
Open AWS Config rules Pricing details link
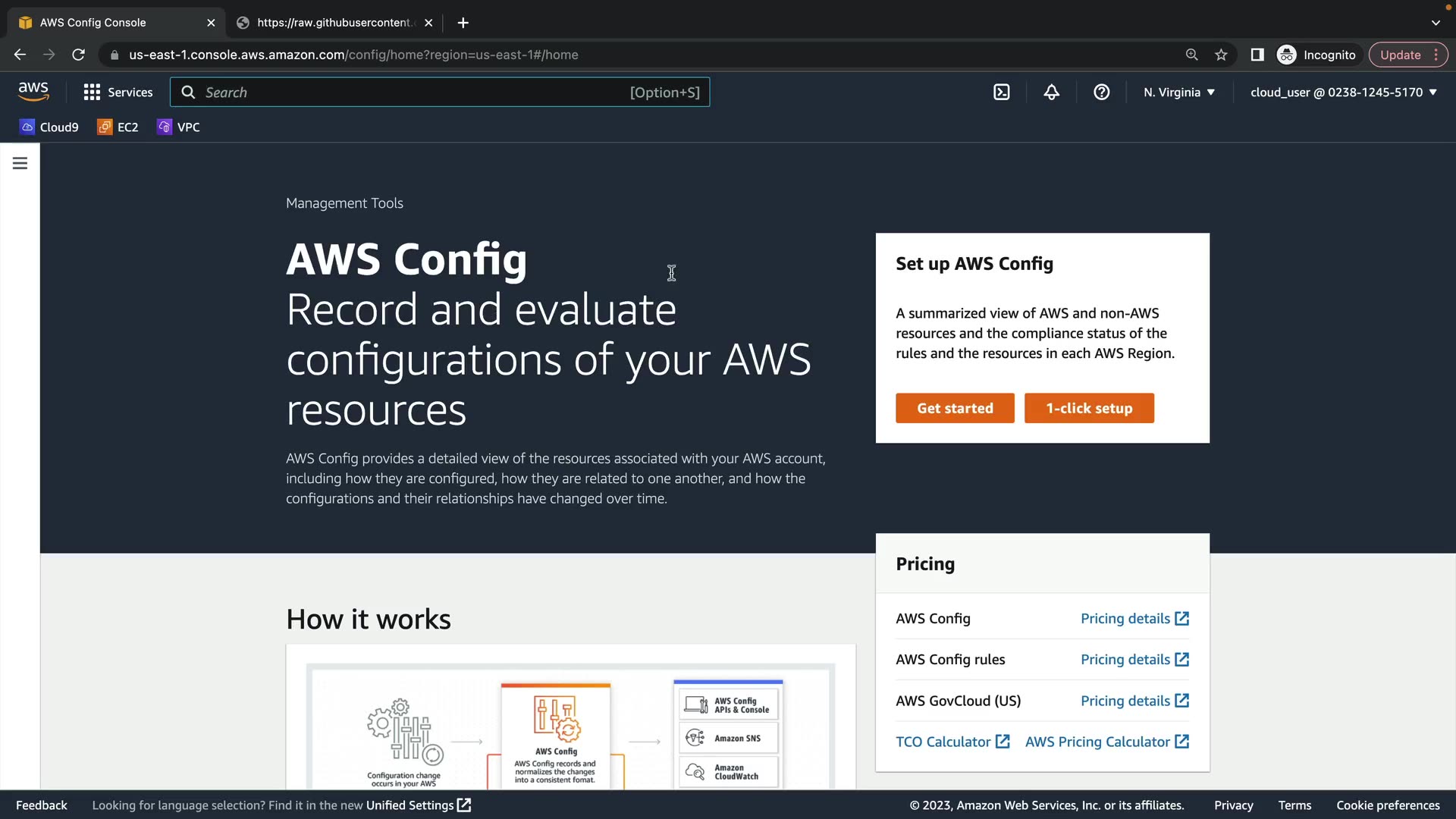click(1134, 660)
